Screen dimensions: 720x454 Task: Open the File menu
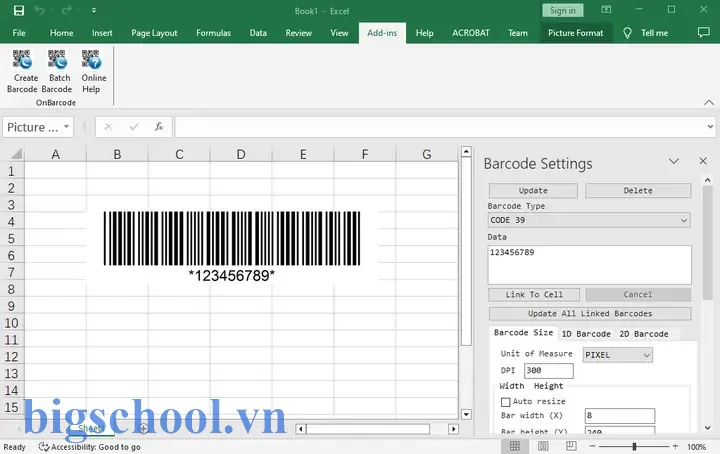(19, 33)
